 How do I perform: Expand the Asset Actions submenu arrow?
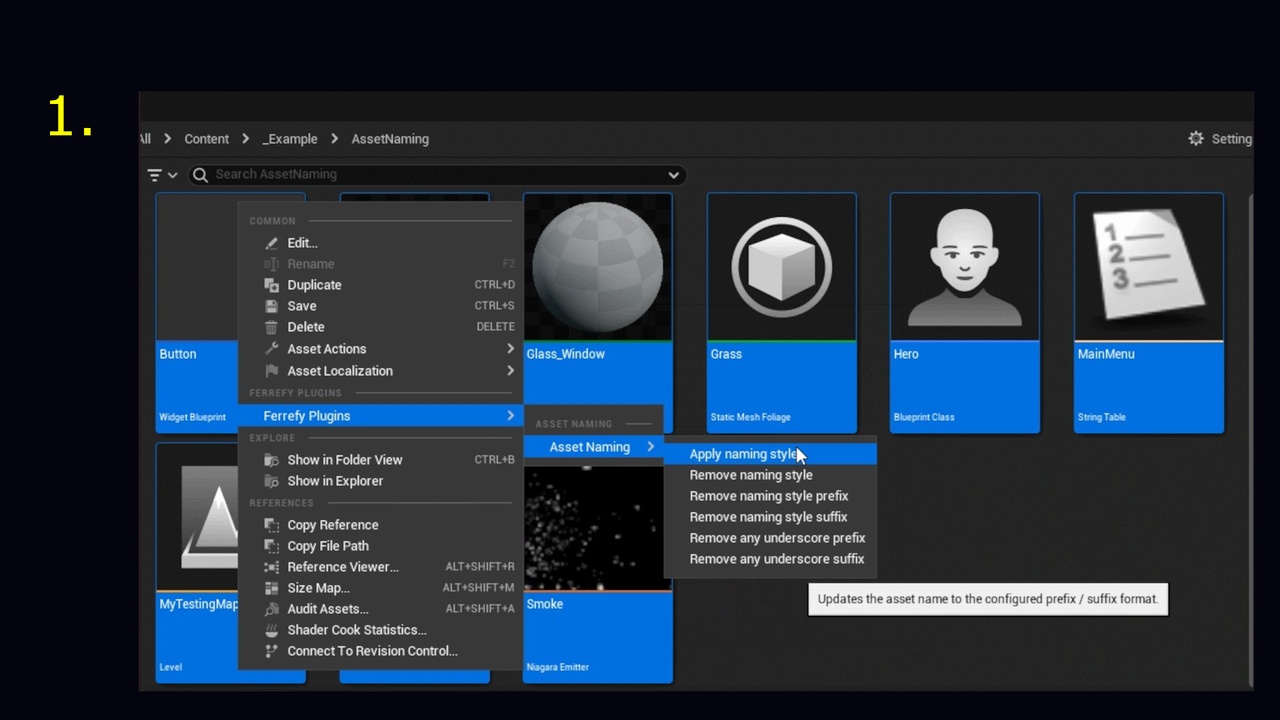(510, 349)
